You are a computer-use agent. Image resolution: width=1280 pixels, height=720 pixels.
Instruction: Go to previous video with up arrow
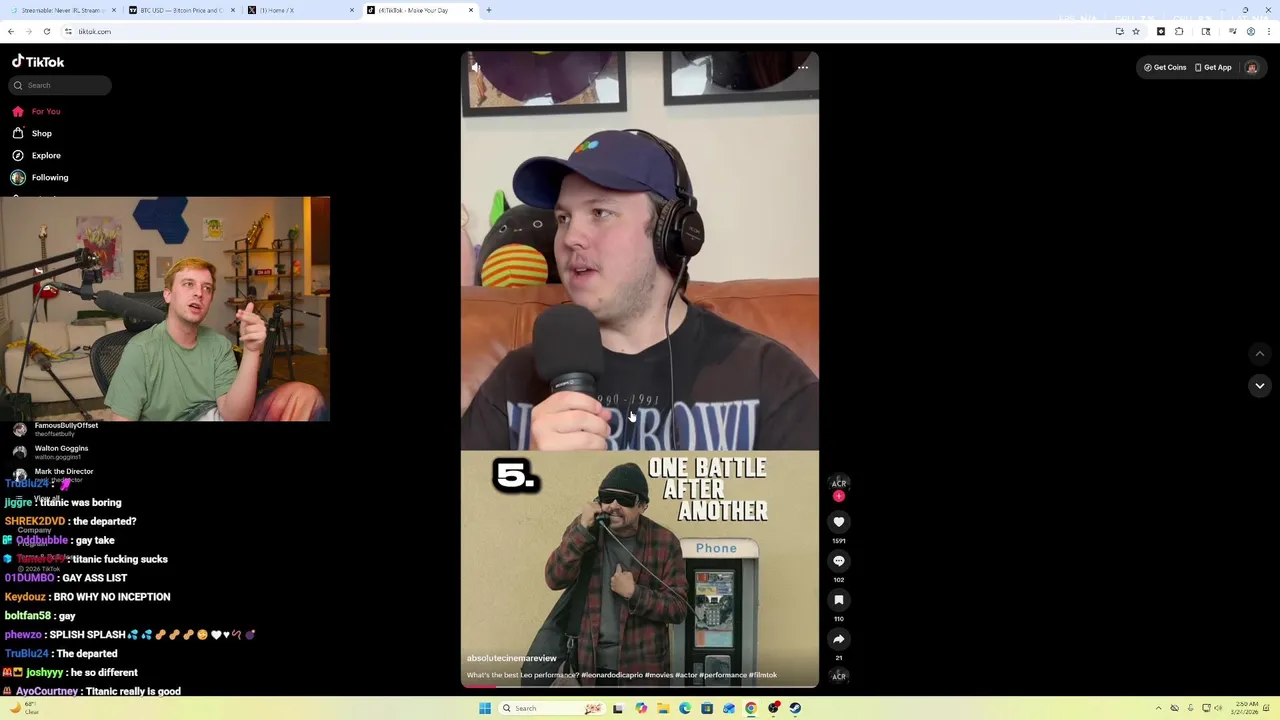click(x=1260, y=354)
